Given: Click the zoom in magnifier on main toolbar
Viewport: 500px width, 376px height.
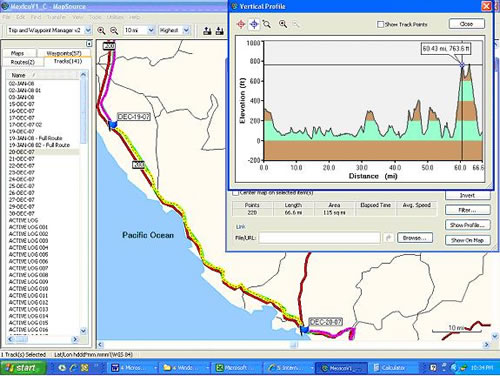Looking at the screenshot, I should pos(101,31).
